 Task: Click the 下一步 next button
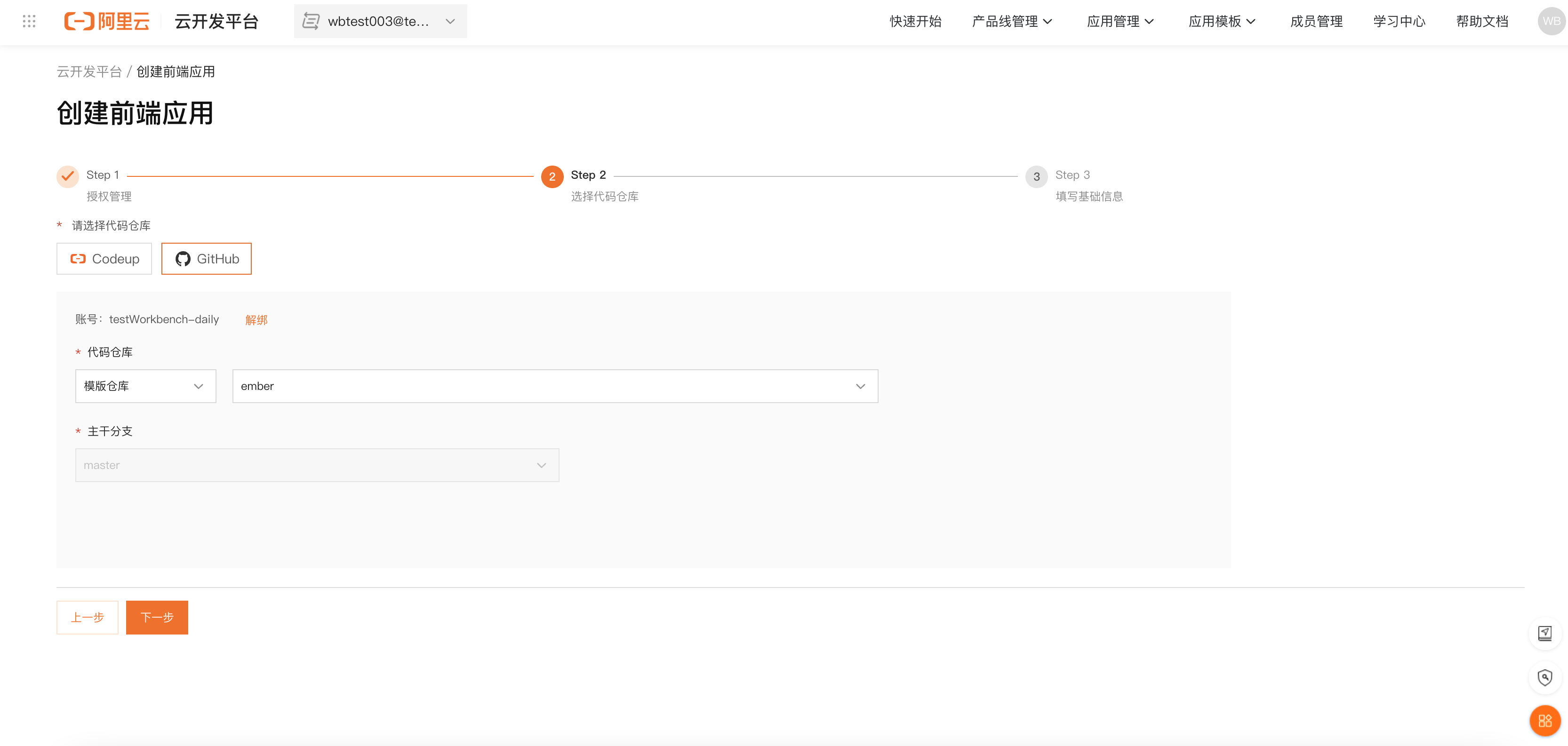(156, 617)
